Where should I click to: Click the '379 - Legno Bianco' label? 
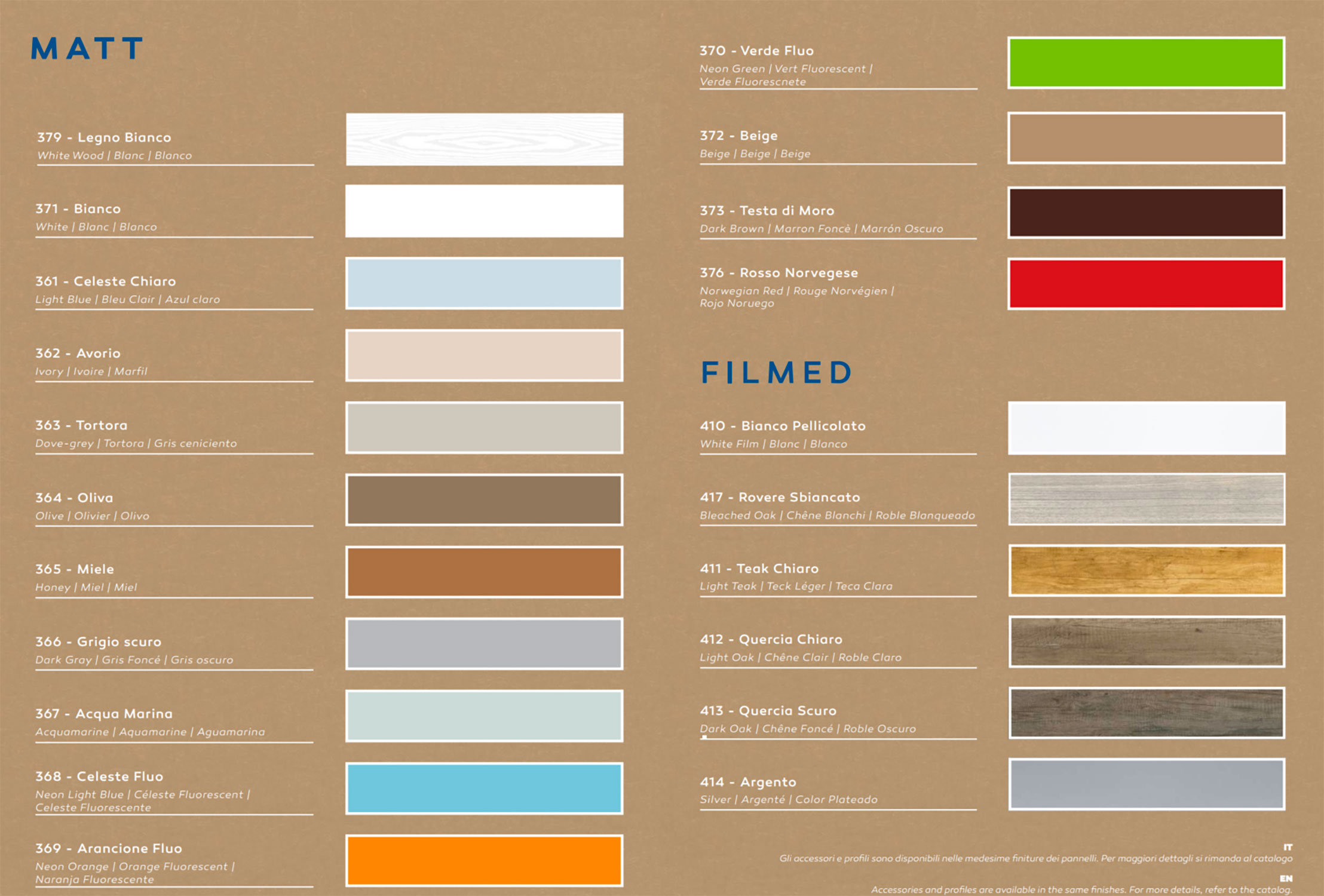104,137
